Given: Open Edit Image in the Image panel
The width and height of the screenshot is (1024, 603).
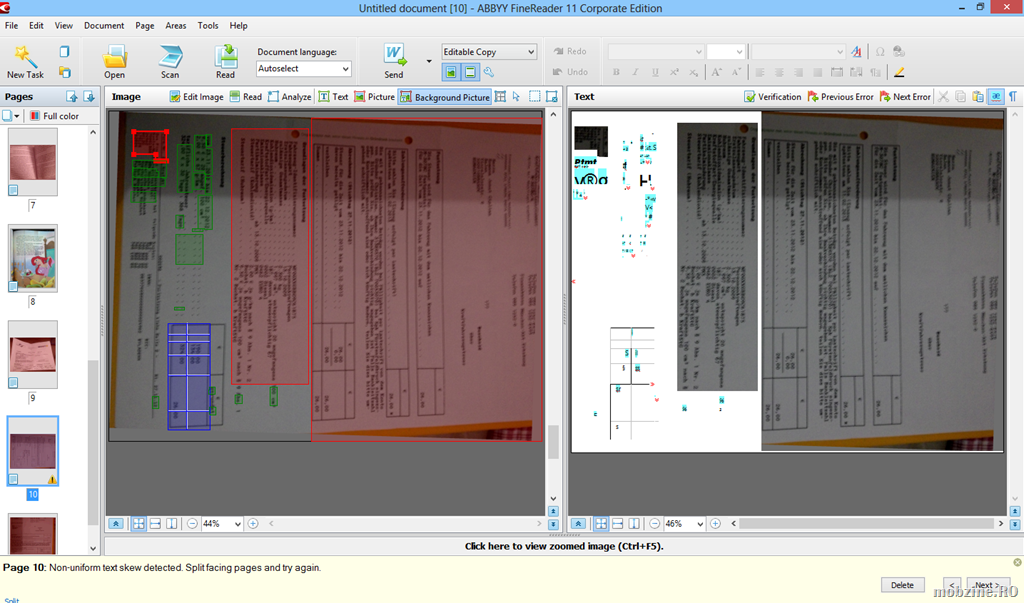Looking at the screenshot, I should (197, 97).
